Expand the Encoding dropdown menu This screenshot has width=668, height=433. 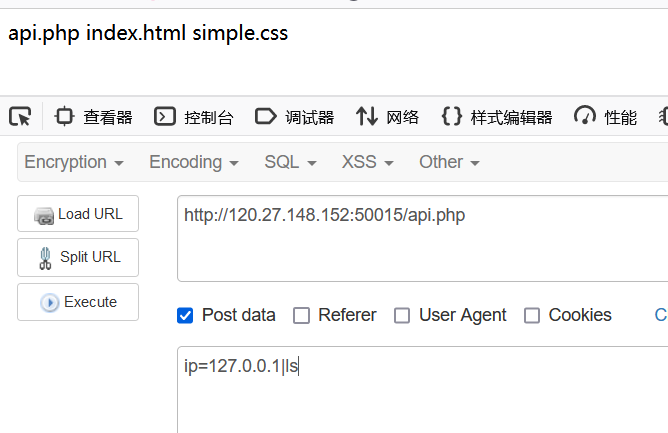[x=194, y=162]
